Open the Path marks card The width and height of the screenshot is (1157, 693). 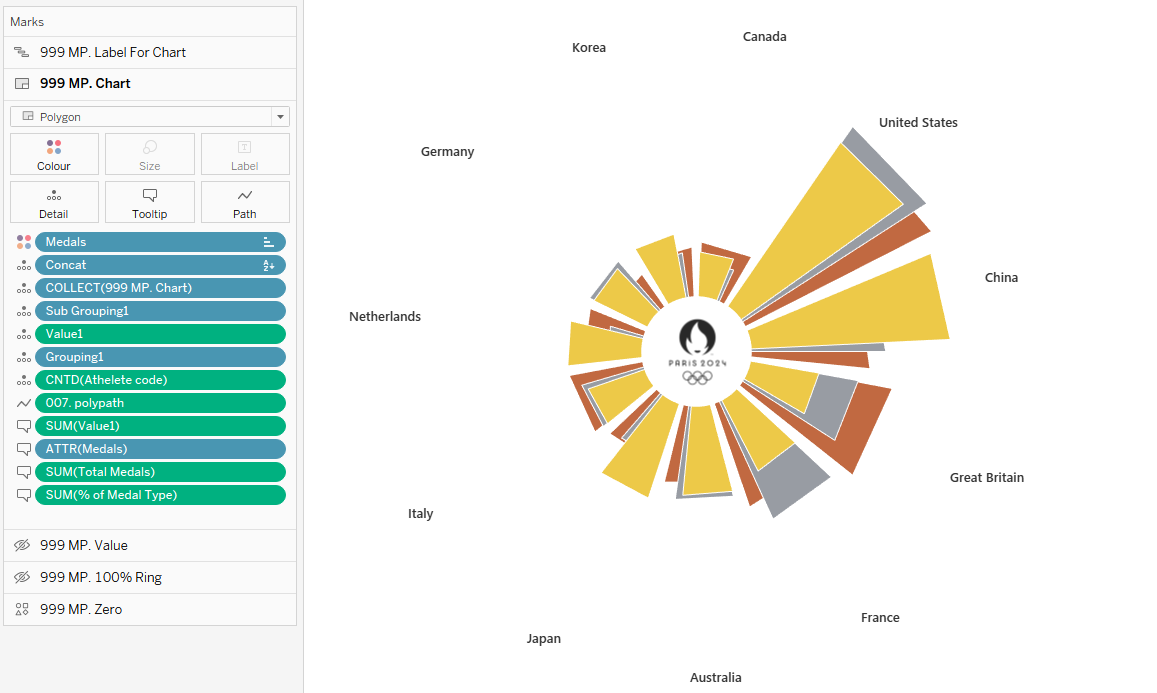[245, 202]
